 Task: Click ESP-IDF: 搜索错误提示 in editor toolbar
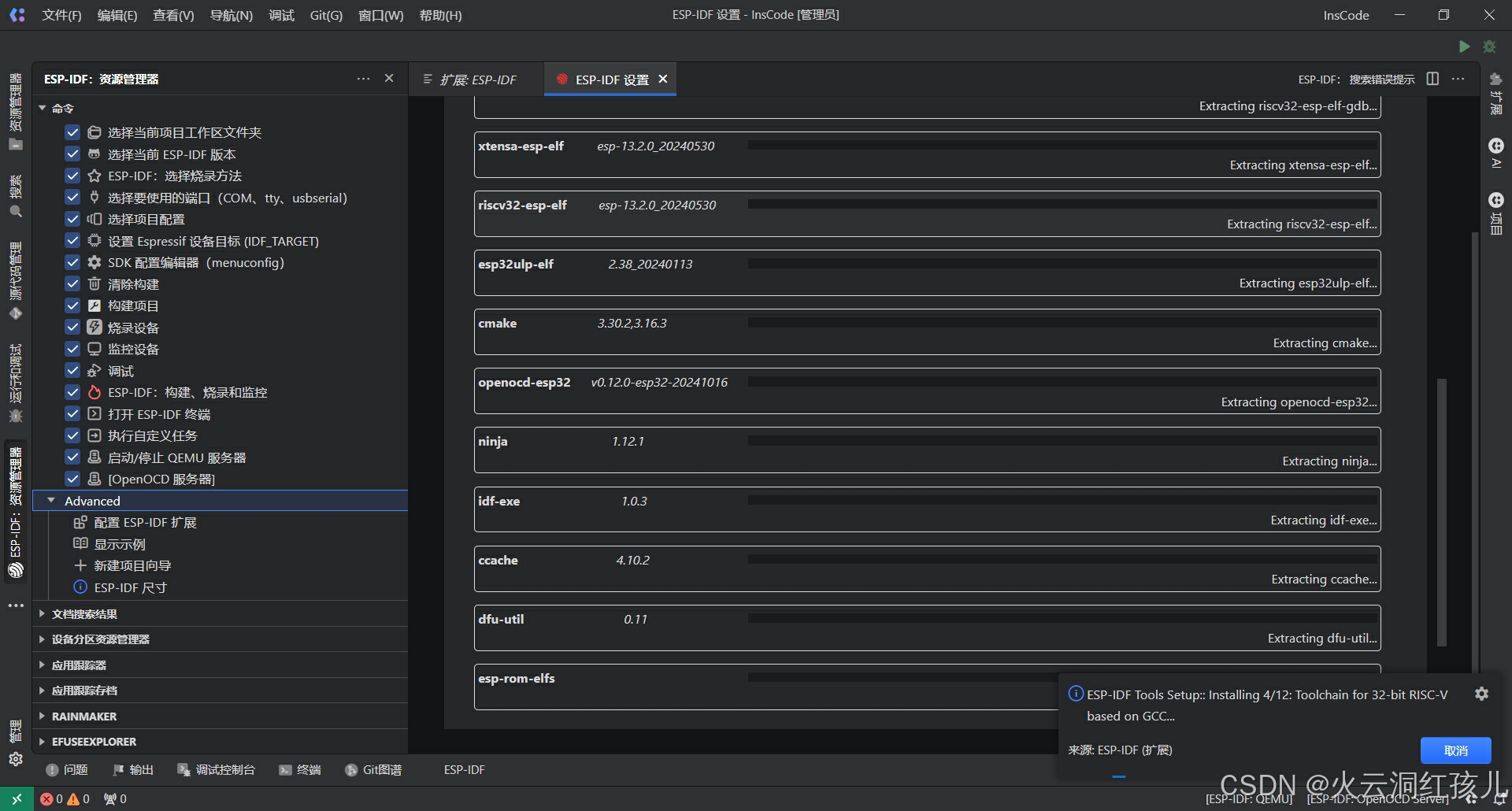point(1356,80)
